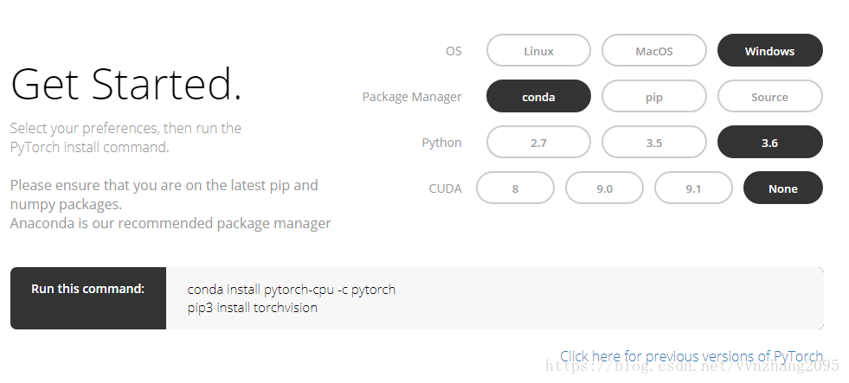Choose Source as package manager

[x=770, y=96]
